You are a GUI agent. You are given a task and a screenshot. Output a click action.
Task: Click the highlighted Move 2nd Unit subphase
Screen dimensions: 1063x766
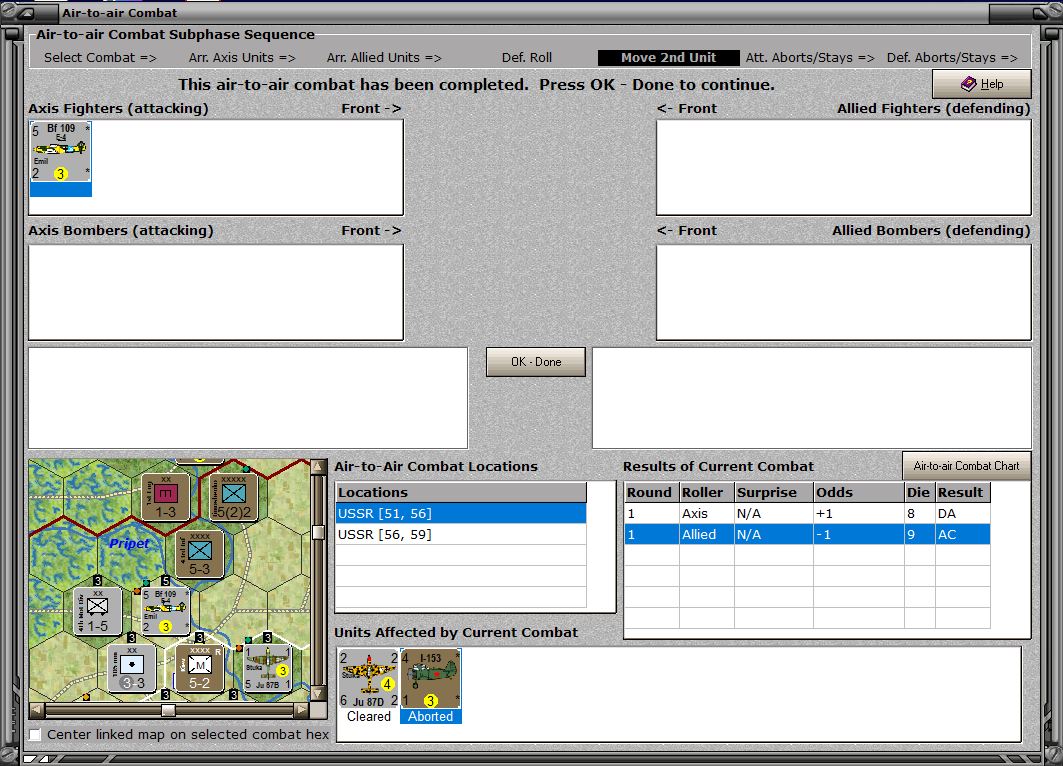click(668, 58)
